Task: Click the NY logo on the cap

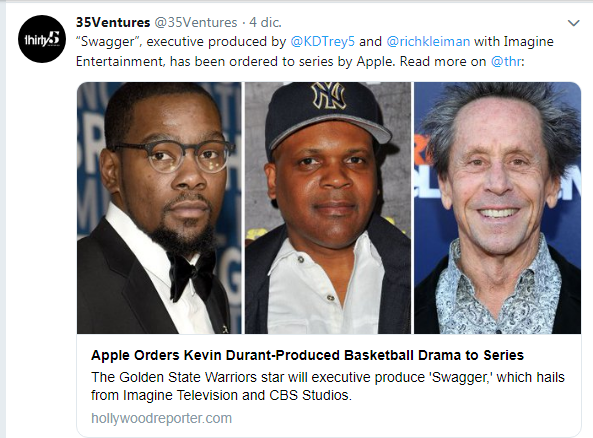Action: 328,95
